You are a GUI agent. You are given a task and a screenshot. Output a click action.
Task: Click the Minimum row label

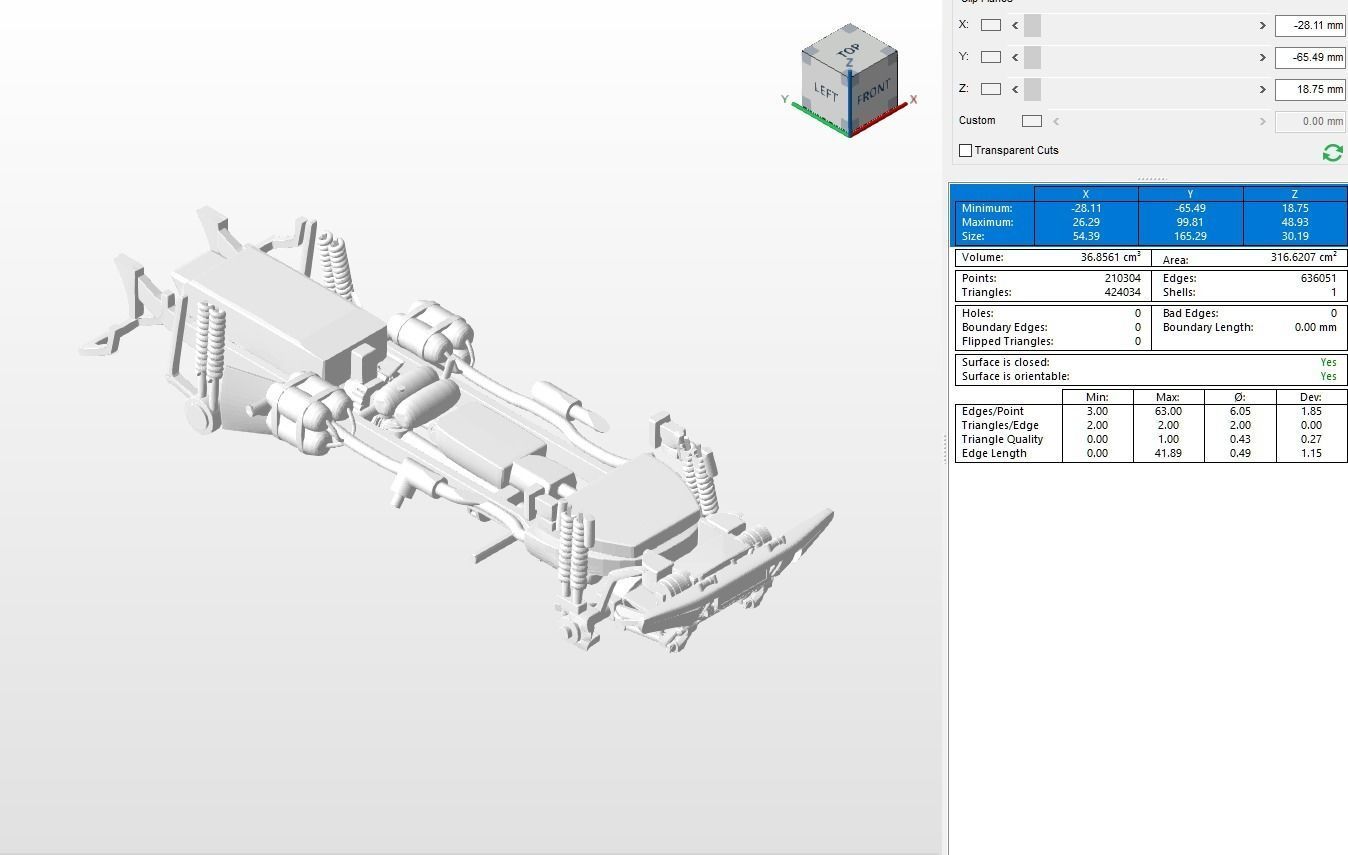tap(987, 208)
